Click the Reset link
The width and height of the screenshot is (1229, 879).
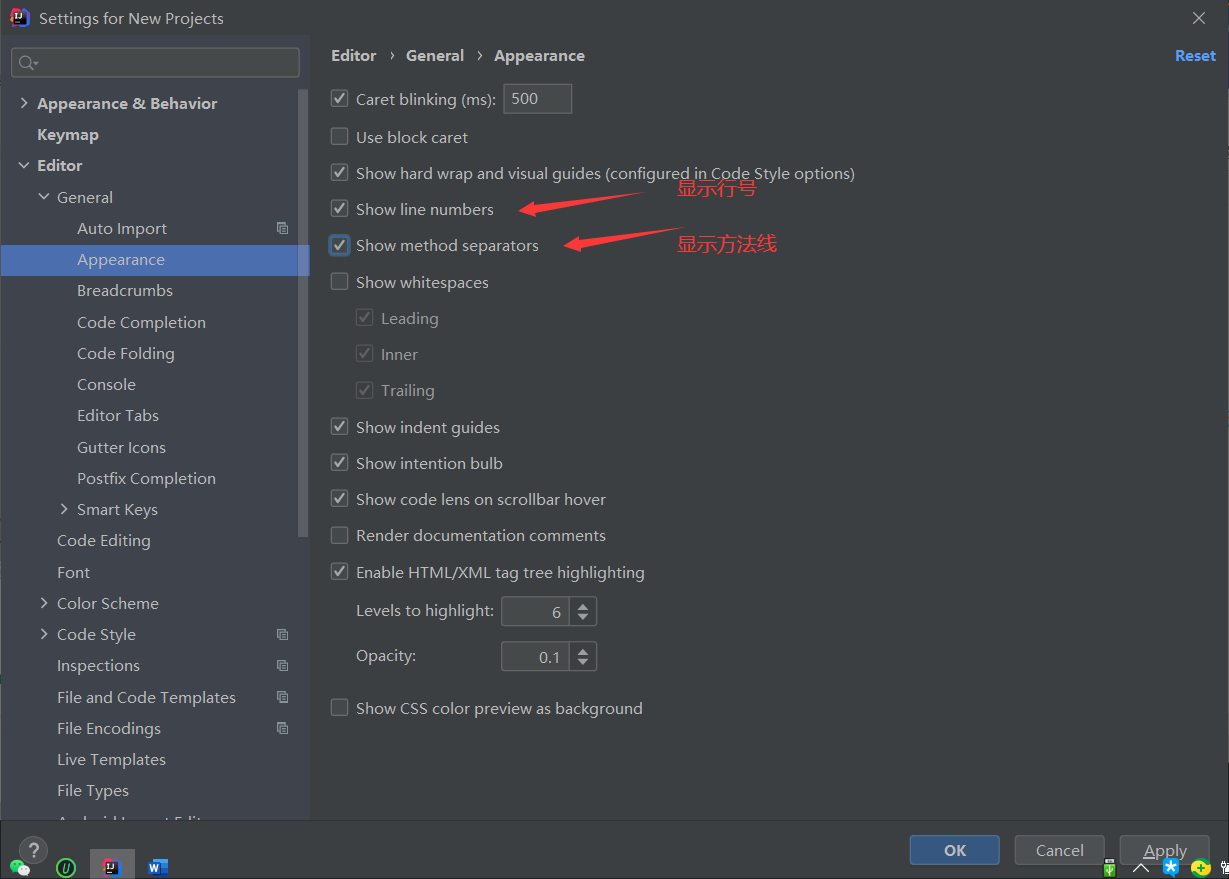coord(1195,56)
